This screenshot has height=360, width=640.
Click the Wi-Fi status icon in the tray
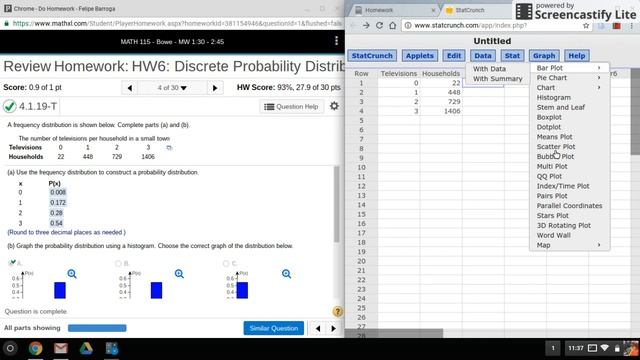point(604,348)
